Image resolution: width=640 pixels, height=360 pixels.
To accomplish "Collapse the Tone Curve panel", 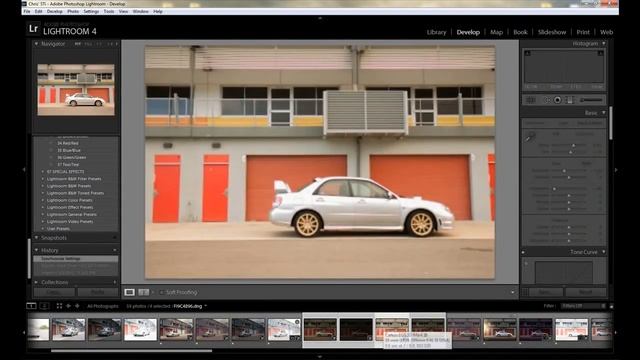I will pyautogui.click(x=604, y=252).
